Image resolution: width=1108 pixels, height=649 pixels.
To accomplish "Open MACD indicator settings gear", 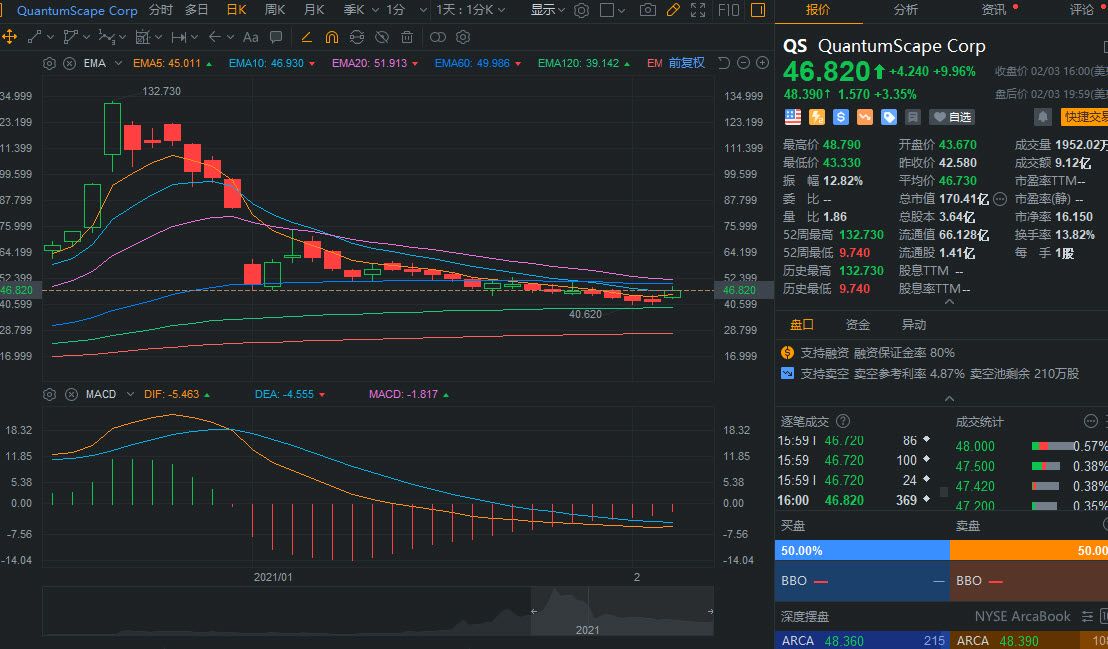I will click(x=49, y=394).
